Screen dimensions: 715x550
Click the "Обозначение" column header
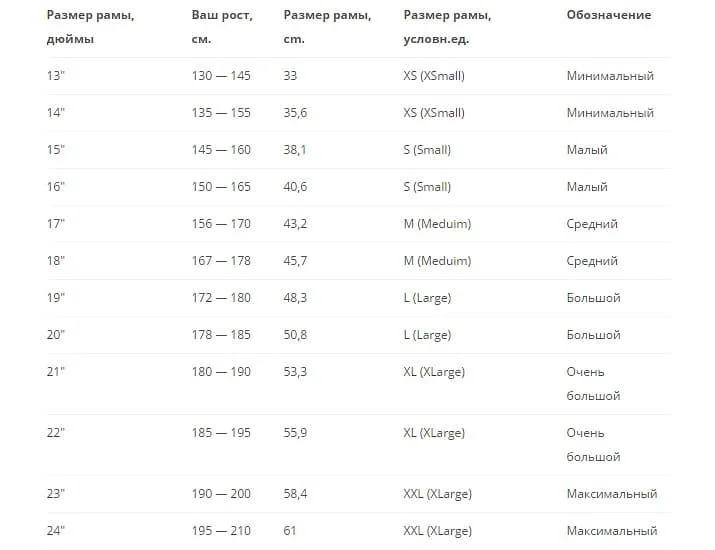608,15
